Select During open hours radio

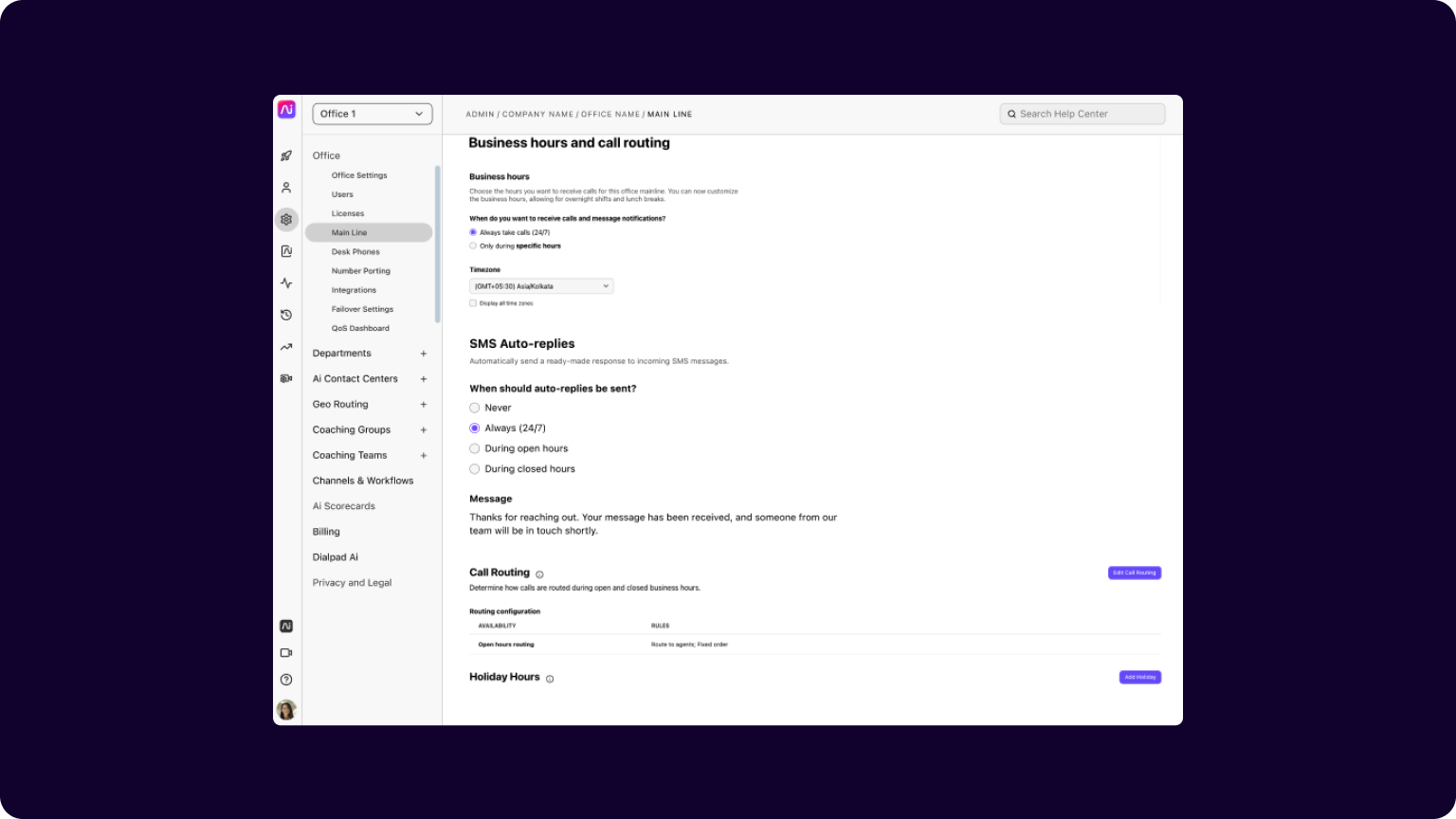click(x=475, y=448)
